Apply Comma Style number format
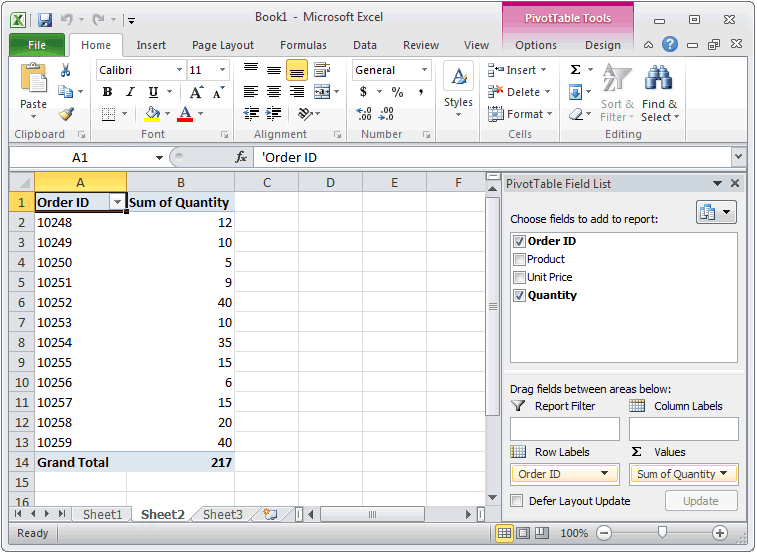The width and height of the screenshot is (757, 553). coord(421,92)
